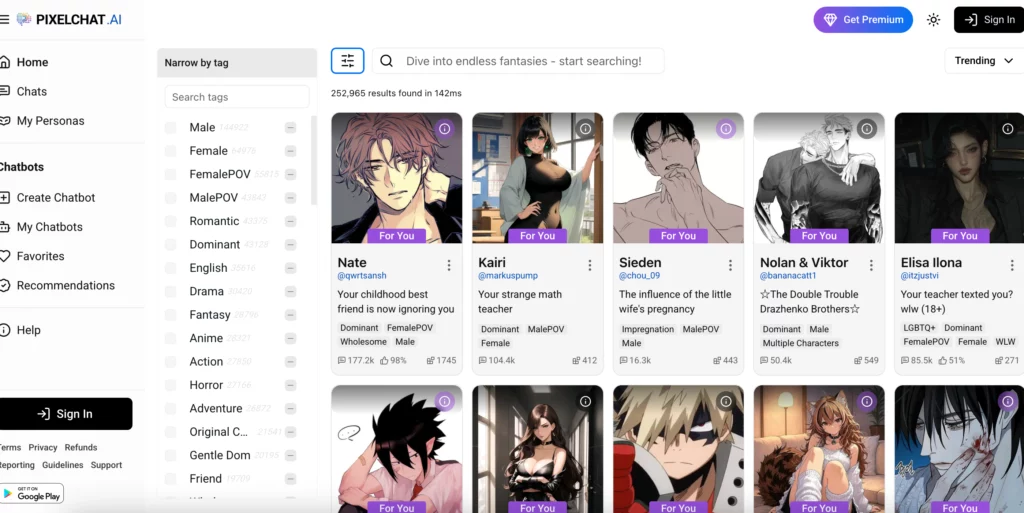Open the Guidelines link
Screen dimensions: 1024x513
[x=63, y=465]
